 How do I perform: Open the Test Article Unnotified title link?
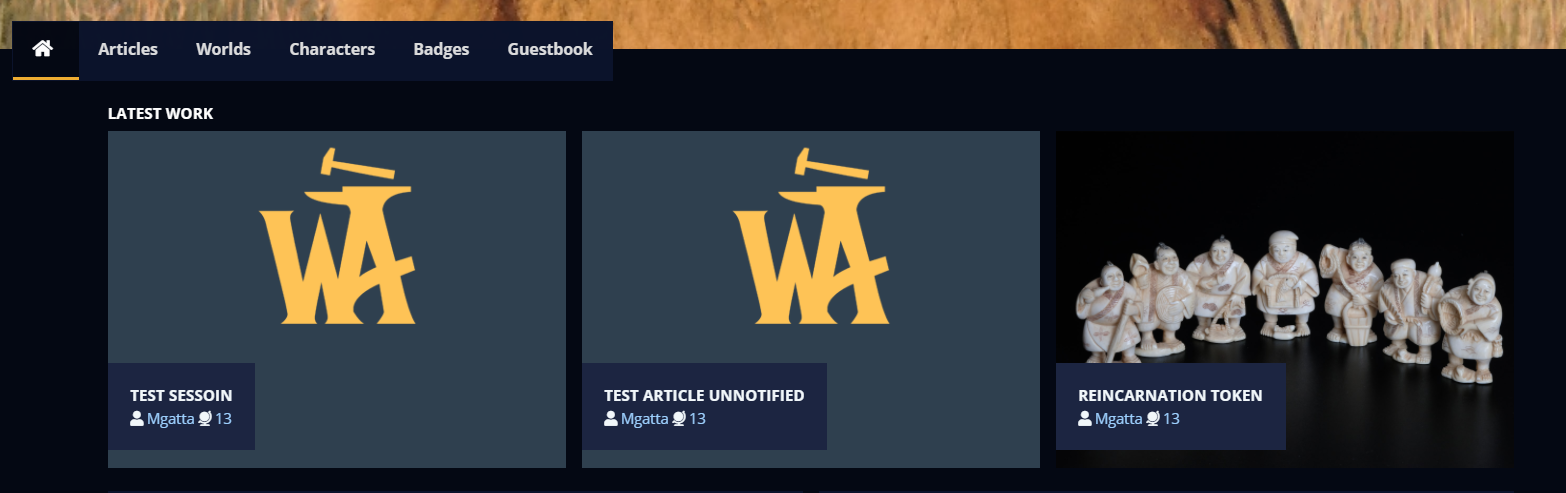704,396
